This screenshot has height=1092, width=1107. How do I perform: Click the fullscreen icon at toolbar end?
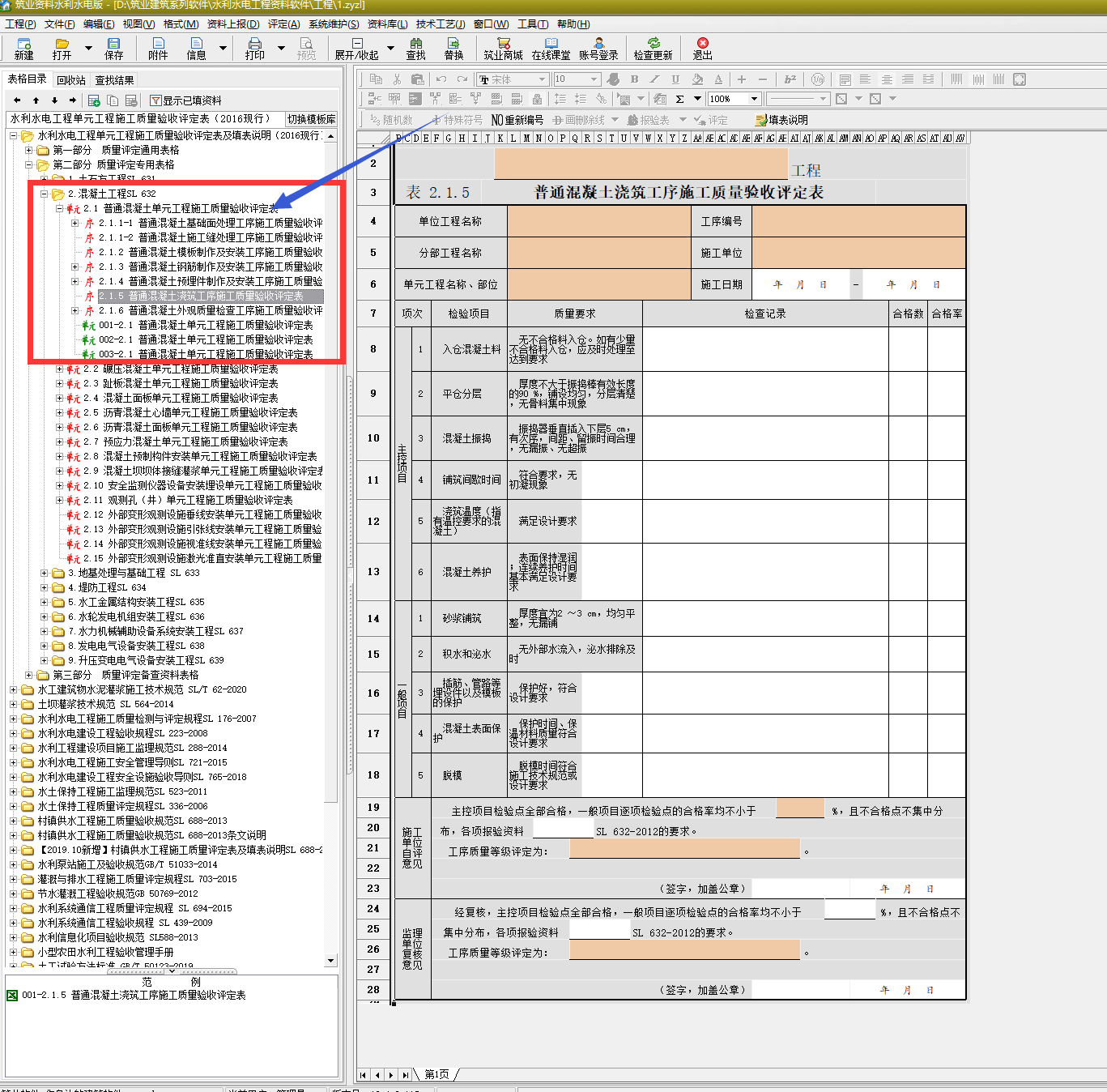click(x=1020, y=79)
